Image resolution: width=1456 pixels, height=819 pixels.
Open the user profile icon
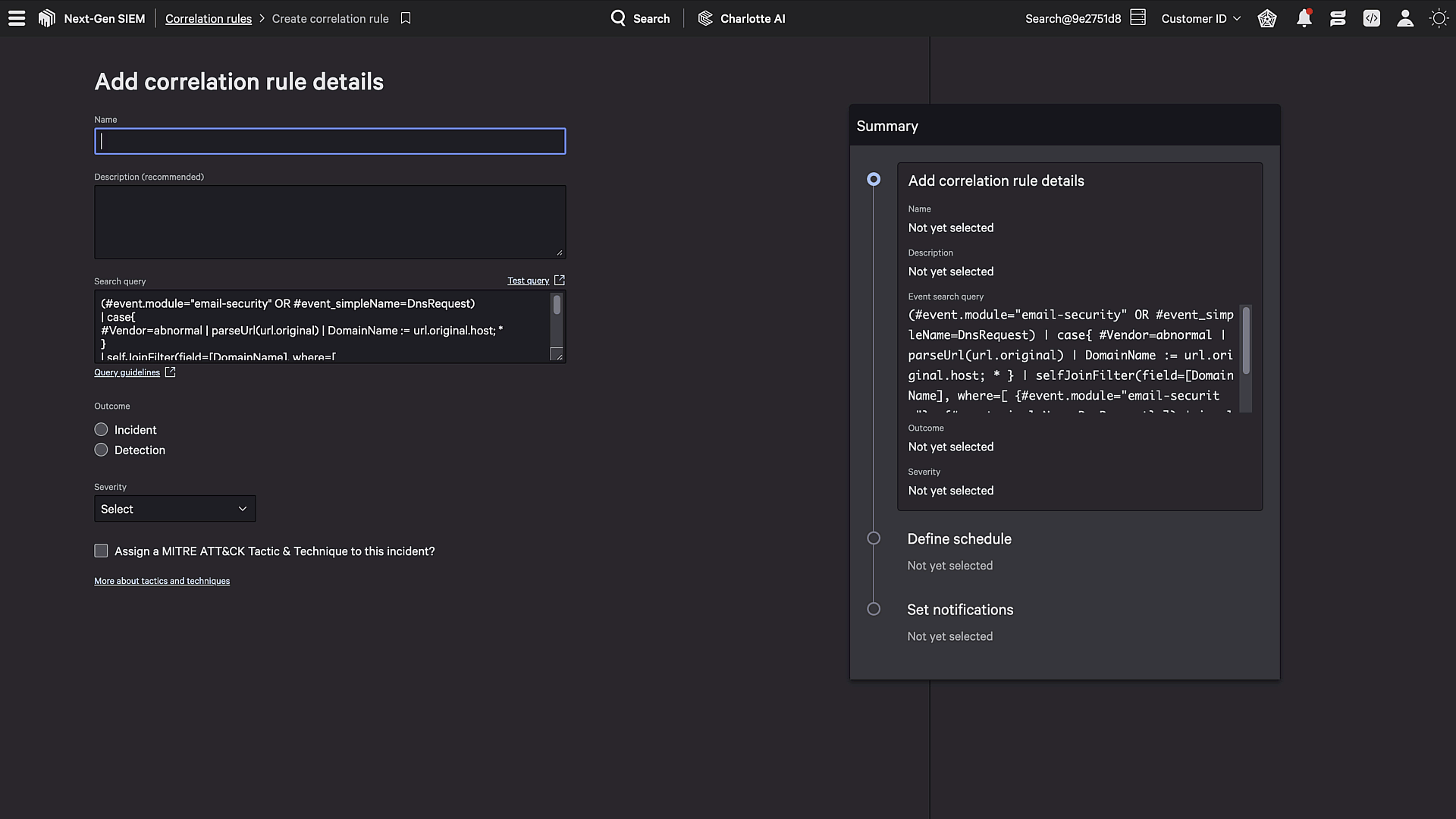point(1405,18)
